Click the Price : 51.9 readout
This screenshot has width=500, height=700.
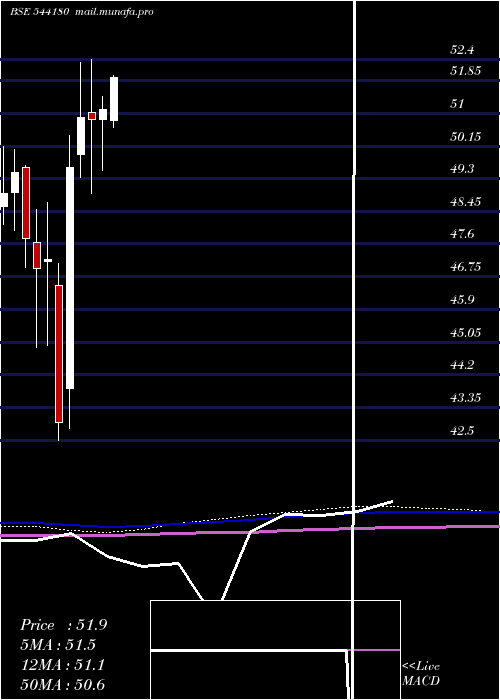pos(63,625)
